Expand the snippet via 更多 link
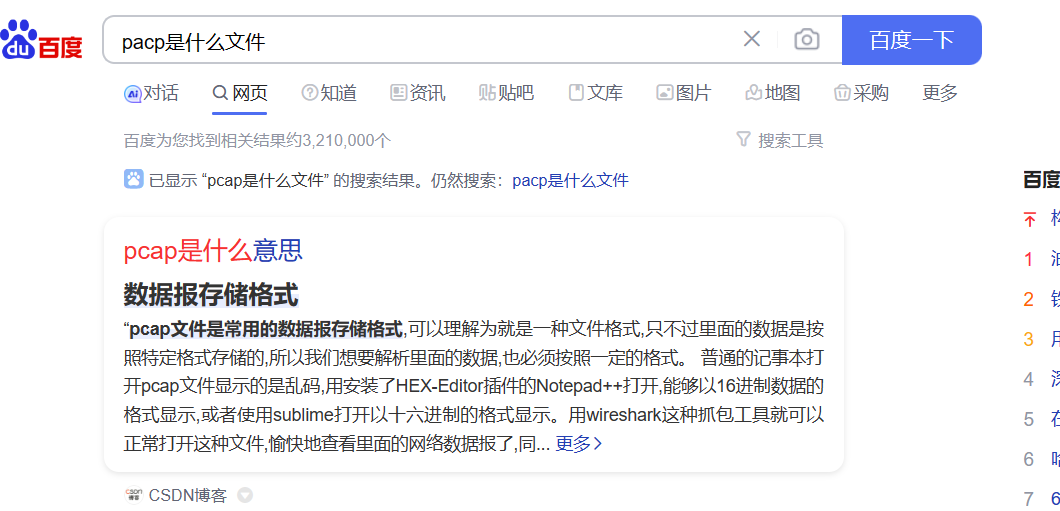 tap(579, 444)
